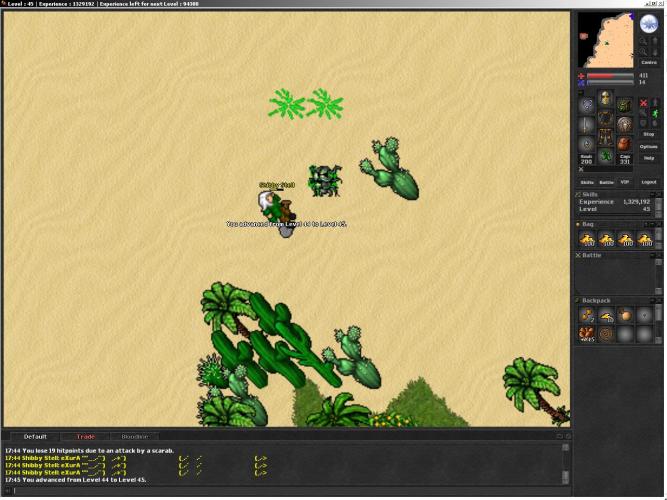Image resolution: width=667 pixels, height=500 pixels.
Task: Click the helmet equipment slot
Action: pyautogui.click(x=605, y=99)
